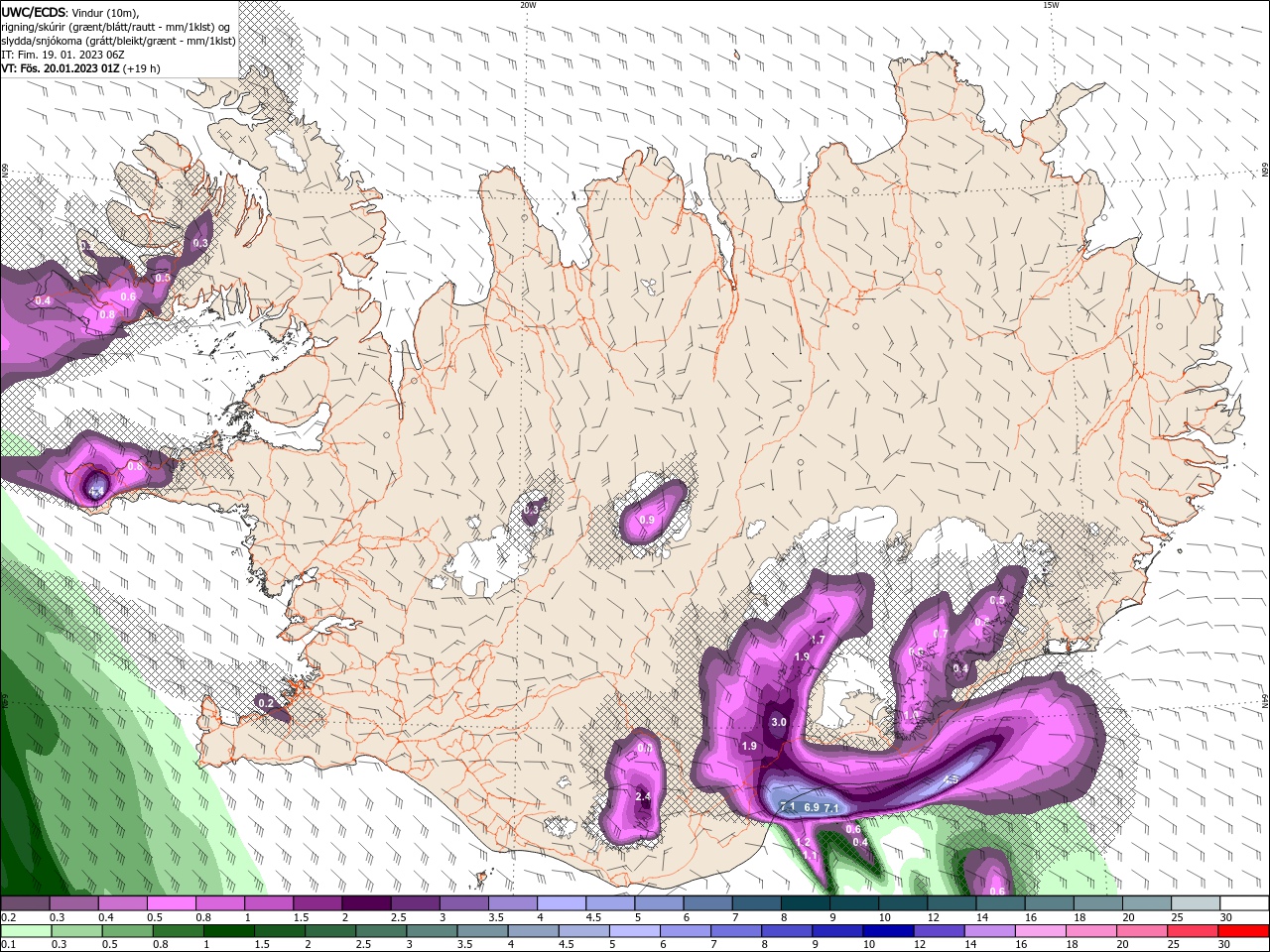Viewport: 1270px width, 952px height.
Task: Click the 15W longitude label
Action: click(x=1051, y=5)
